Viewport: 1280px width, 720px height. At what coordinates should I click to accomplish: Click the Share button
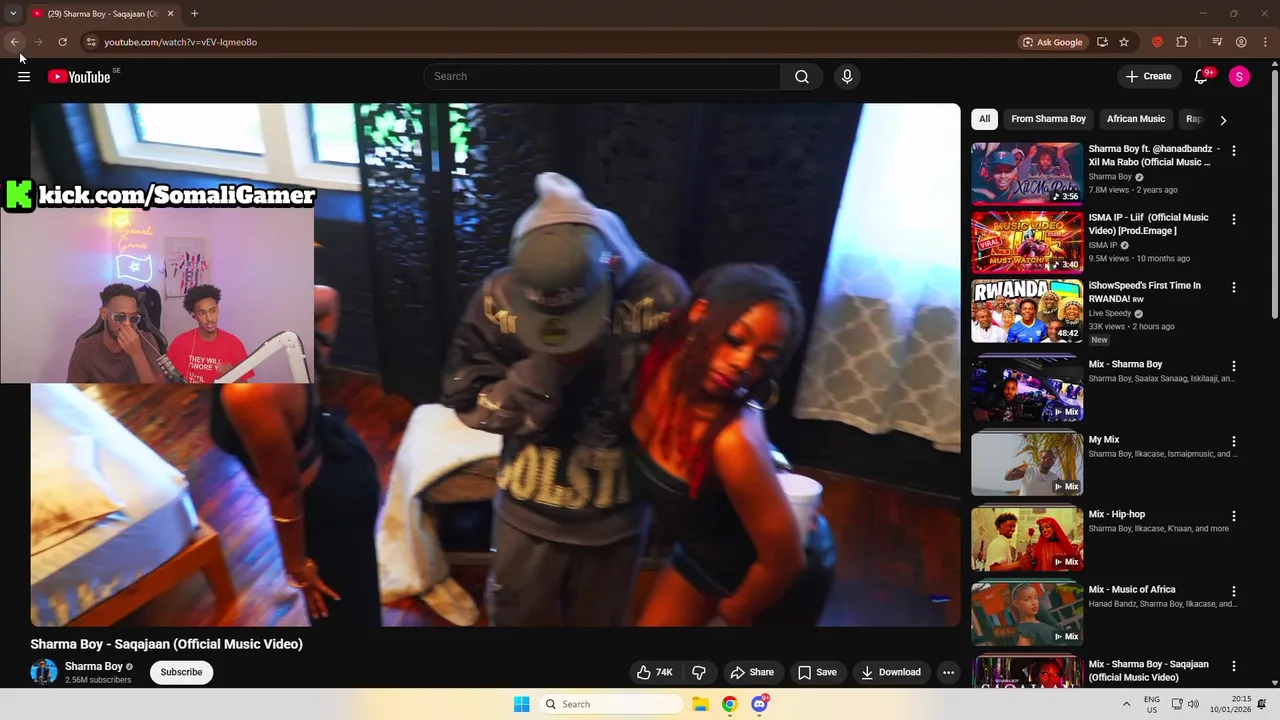point(752,672)
